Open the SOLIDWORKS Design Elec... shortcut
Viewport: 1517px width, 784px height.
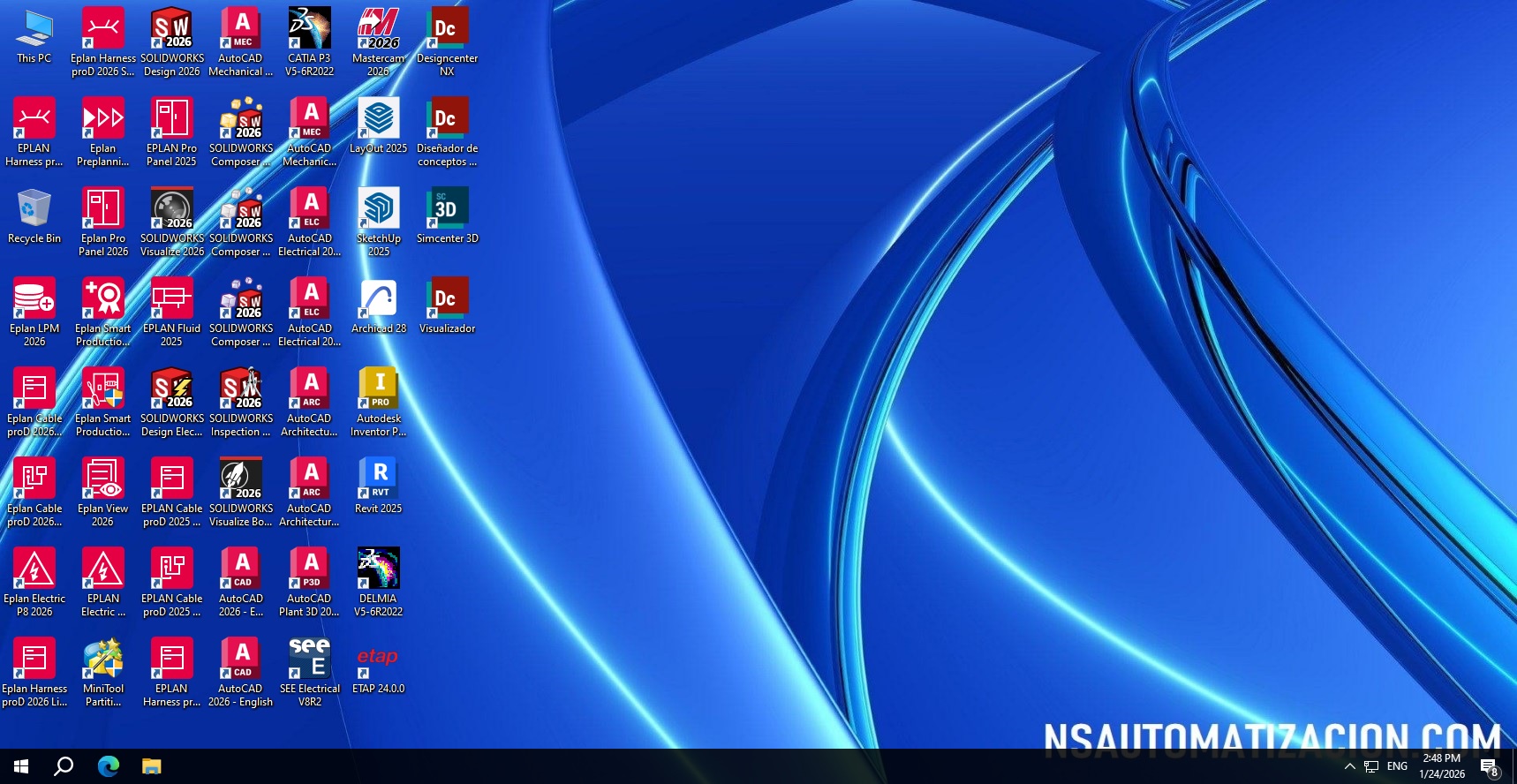coord(172,403)
